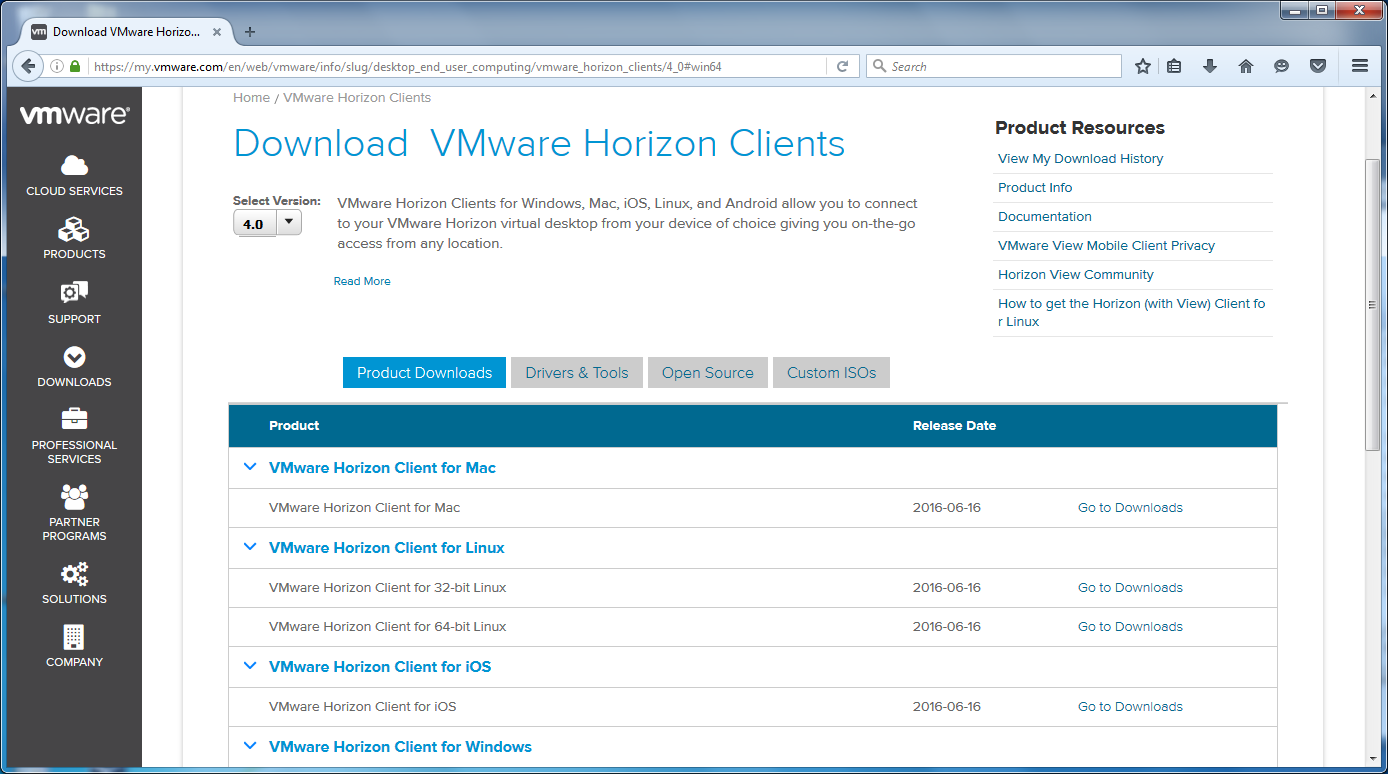This screenshot has width=1388, height=774.
Task: Open How to get the Horizon Client for Linux link
Action: 1132,312
